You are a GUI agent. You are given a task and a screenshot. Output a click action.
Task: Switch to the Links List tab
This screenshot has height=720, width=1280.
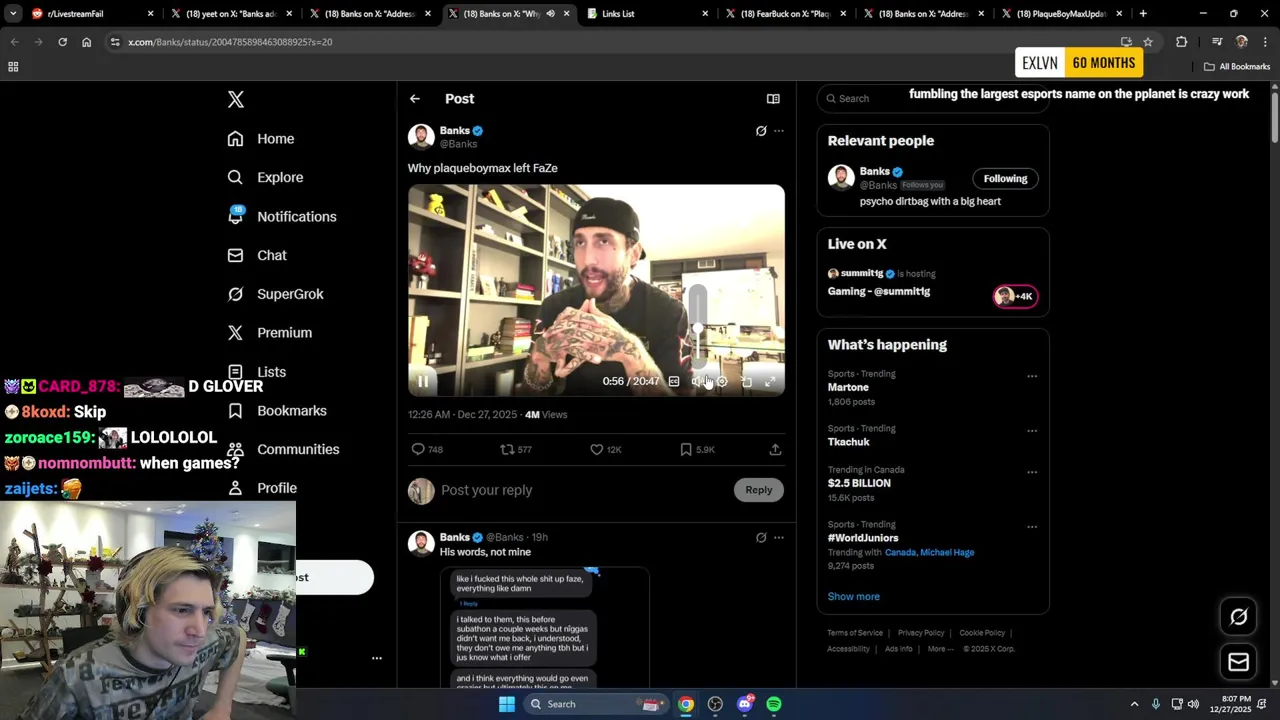click(x=645, y=14)
